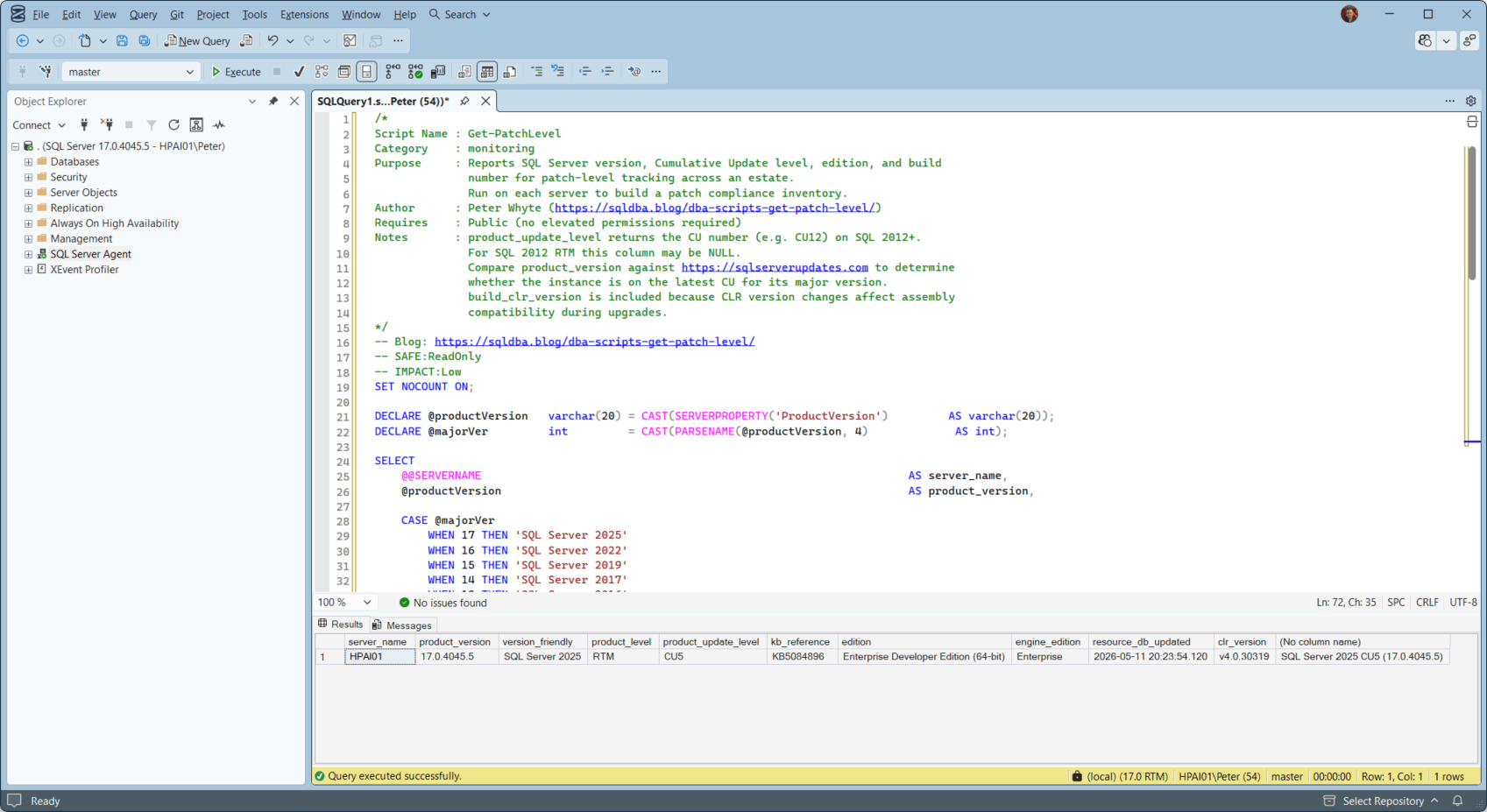Click the Disconnect icon in Object Explorer
The width and height of the screenshot is (1487, 812).
click(x=107, y=125)
